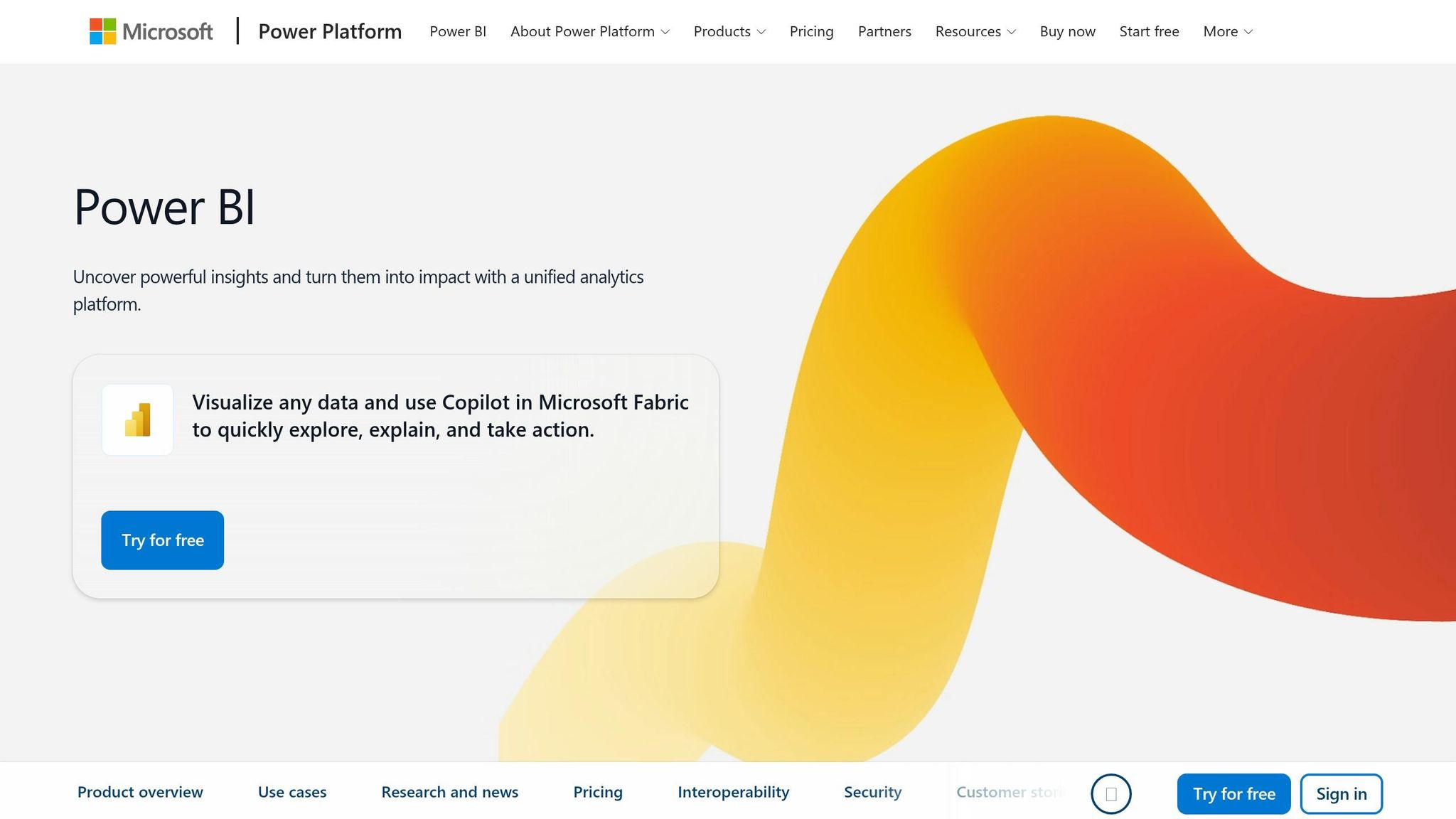Image resolution: width=1456 pixels, height=819 pixels.
Task: Click Start free in header
Action: click(1149, 31)
